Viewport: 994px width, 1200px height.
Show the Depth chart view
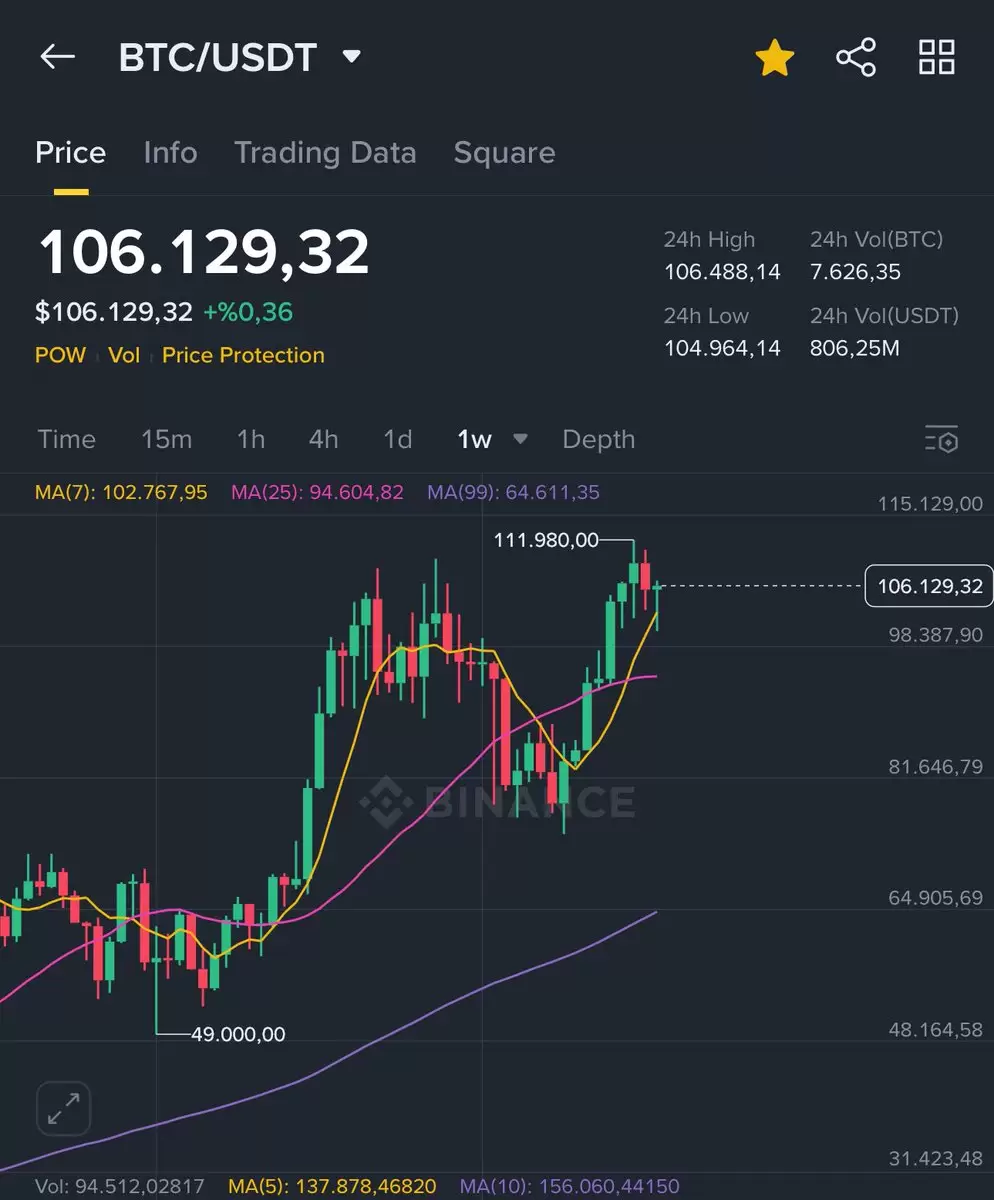(598, 440)
